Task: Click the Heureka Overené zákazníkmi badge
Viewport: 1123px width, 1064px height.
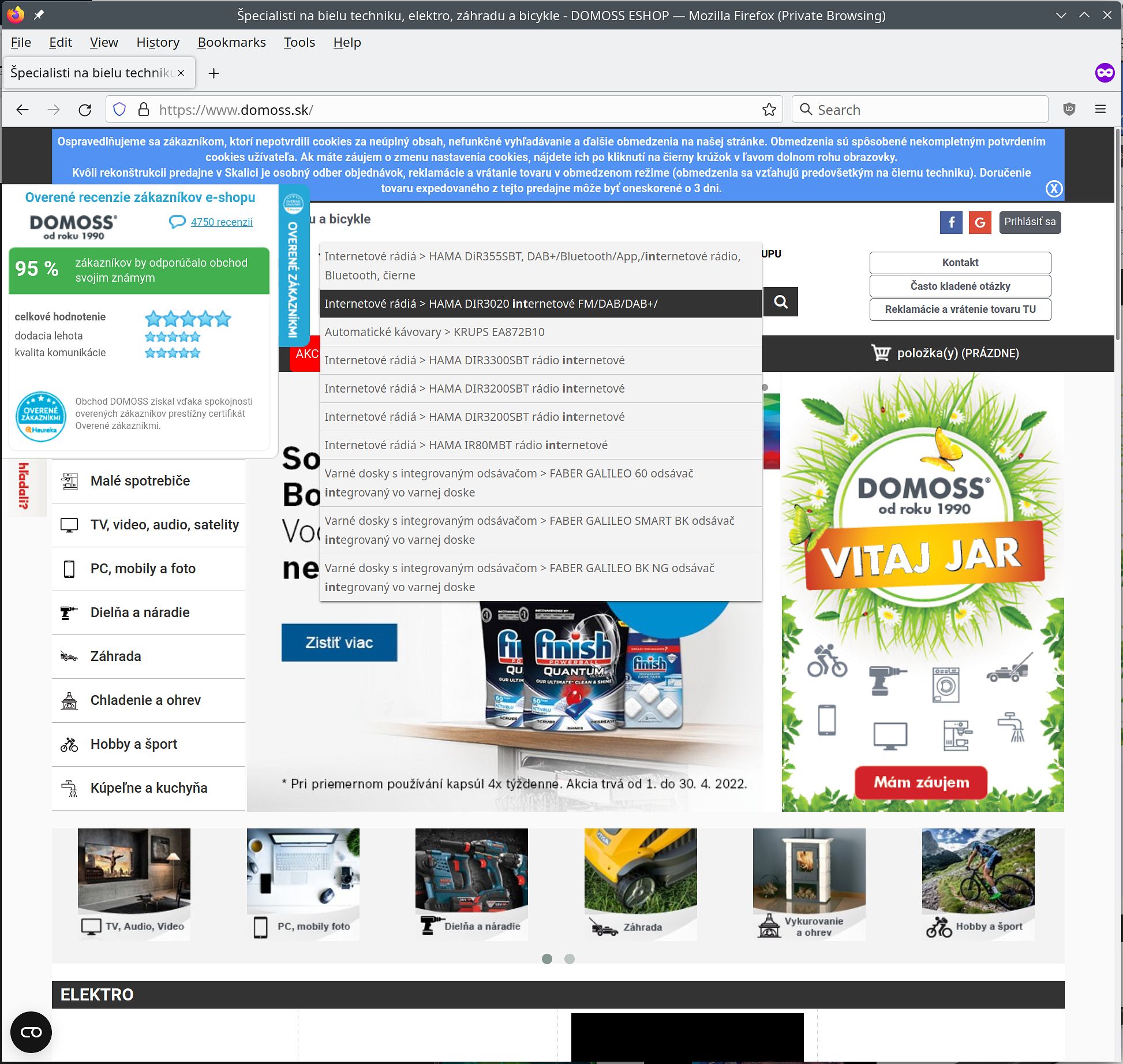Action: 40,417
